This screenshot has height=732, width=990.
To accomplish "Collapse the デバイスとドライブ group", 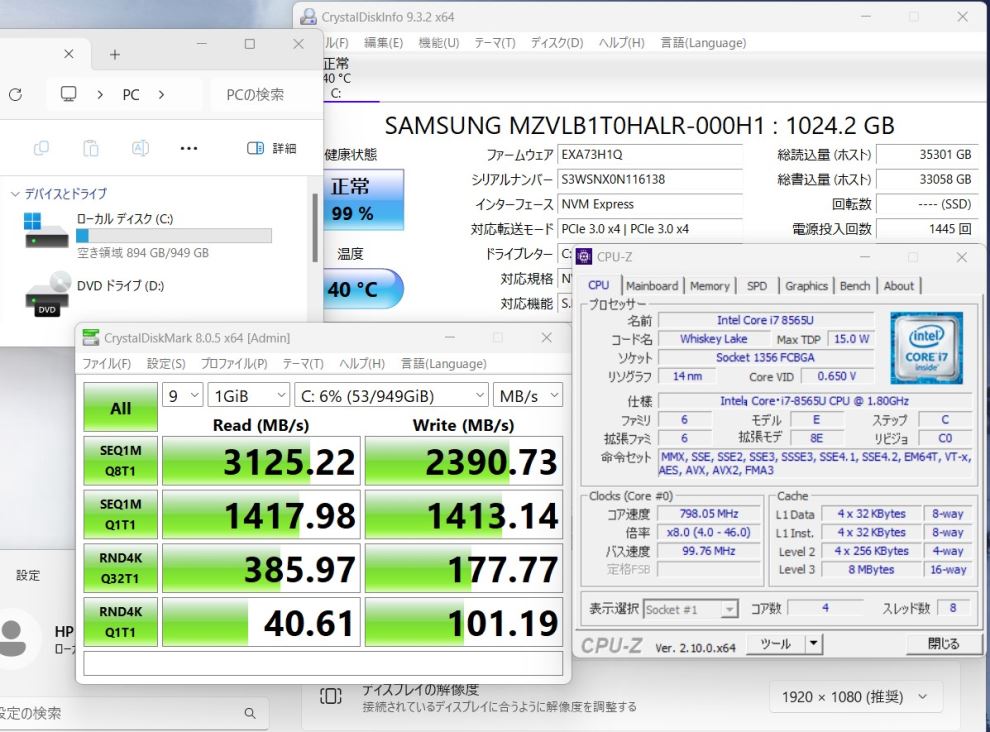I will point(16,194).
